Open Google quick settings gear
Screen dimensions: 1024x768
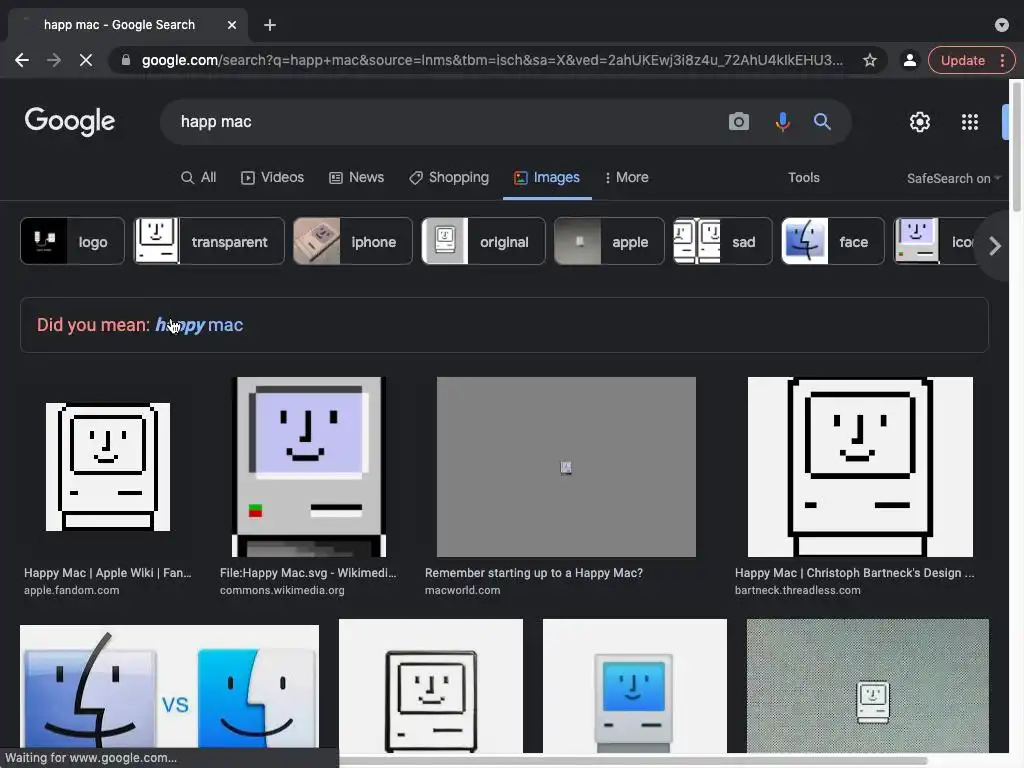[x=920, y=121]
